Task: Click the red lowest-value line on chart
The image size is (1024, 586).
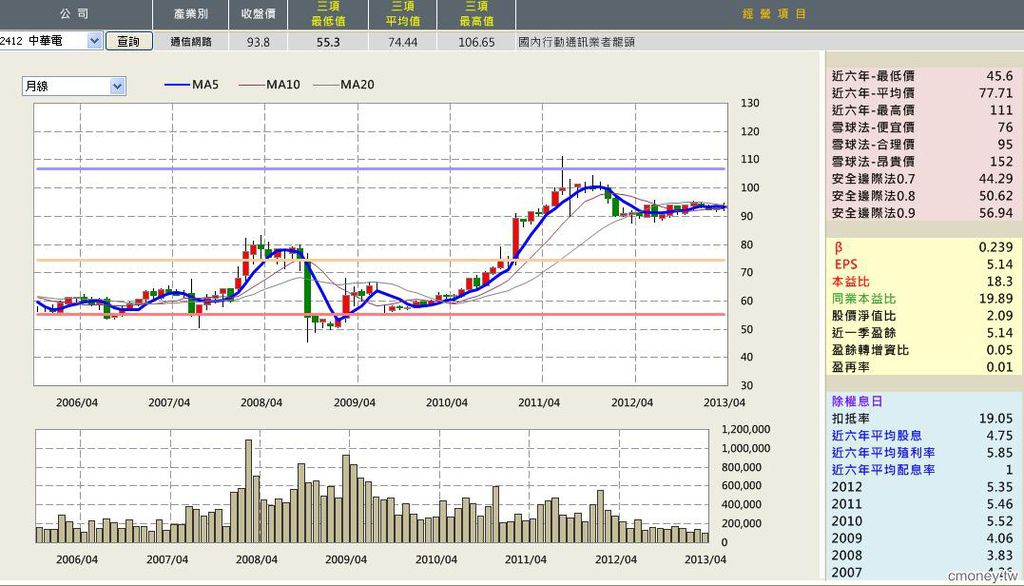Action: 381,314
